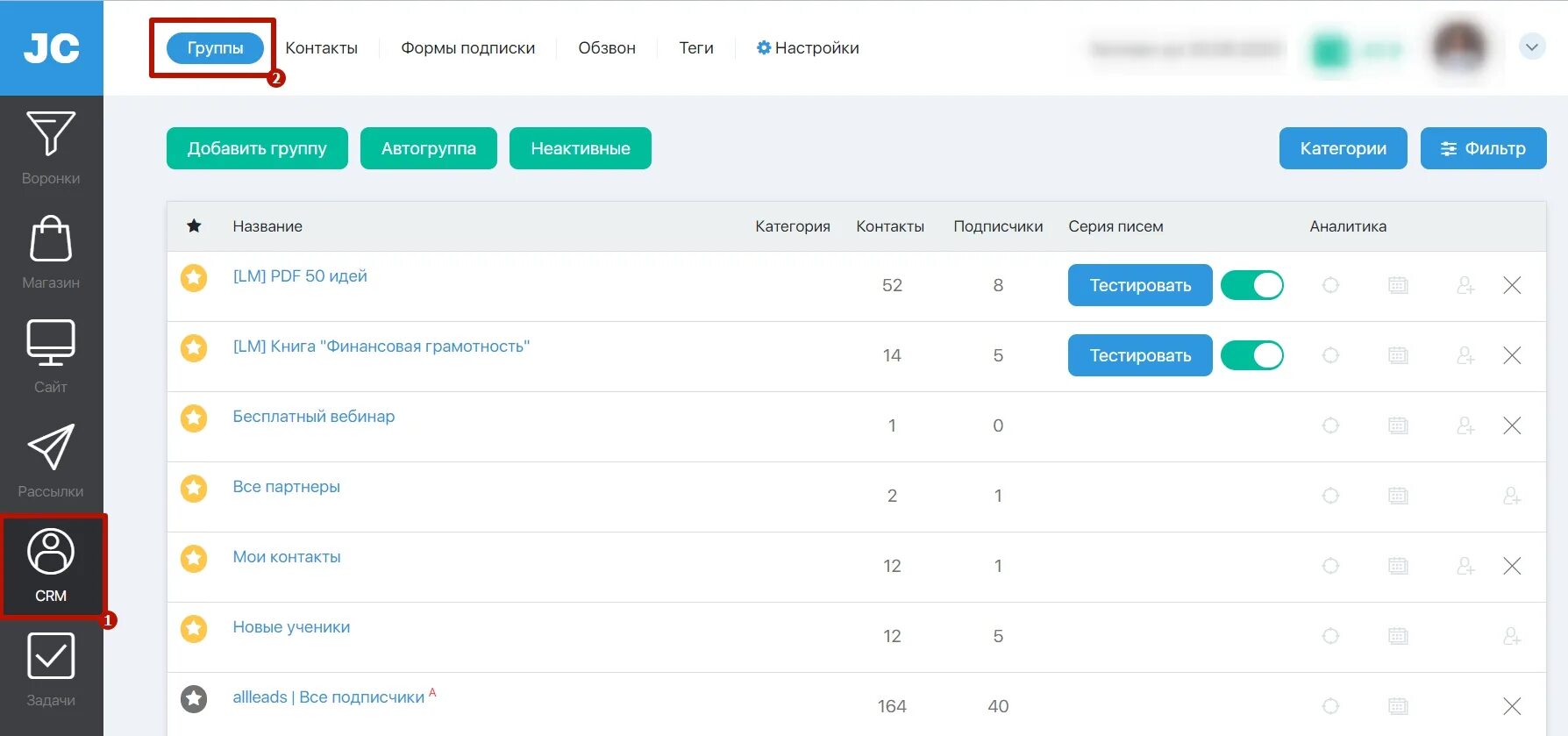Open the user profile avatar

tap(1458, 46)
